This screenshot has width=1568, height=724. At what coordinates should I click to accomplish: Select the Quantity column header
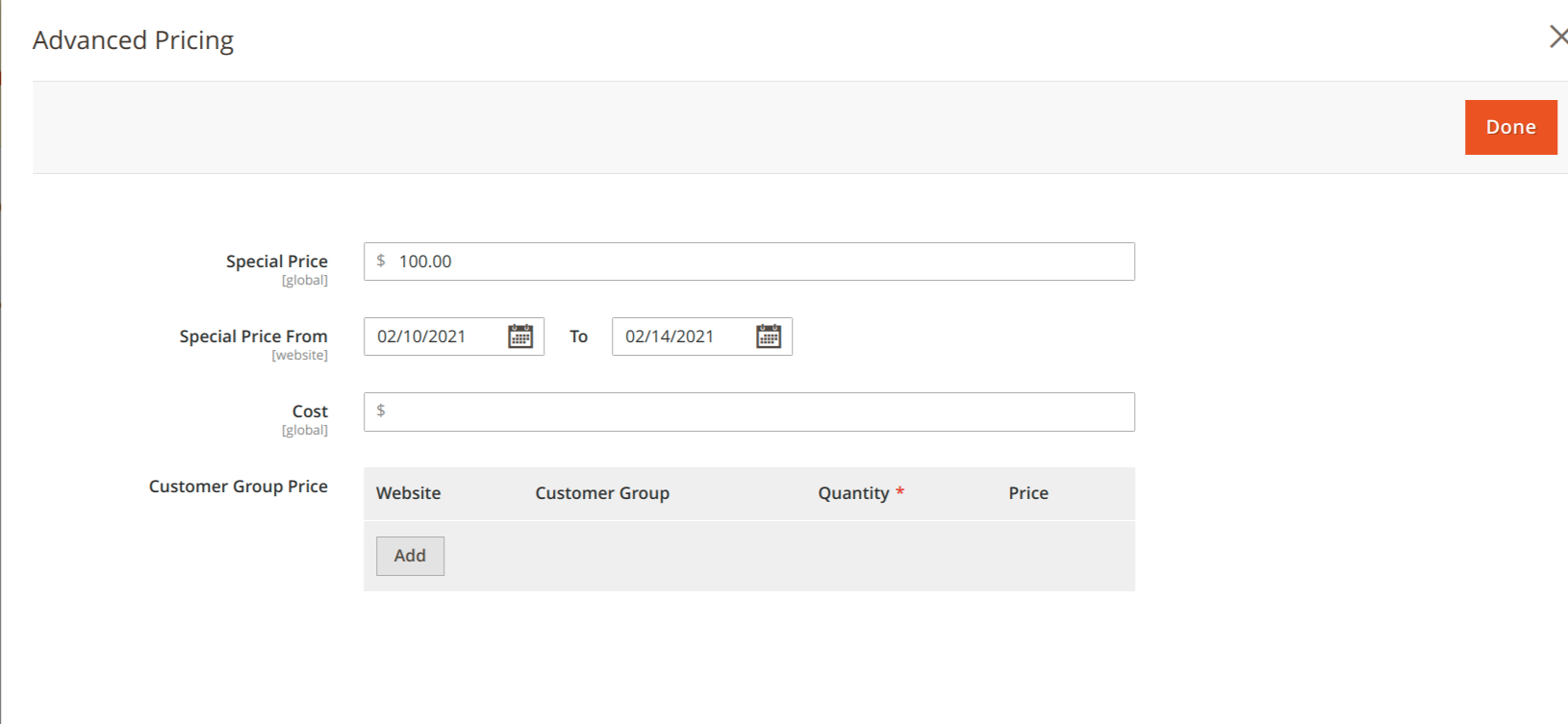click(x=853, y=493)
